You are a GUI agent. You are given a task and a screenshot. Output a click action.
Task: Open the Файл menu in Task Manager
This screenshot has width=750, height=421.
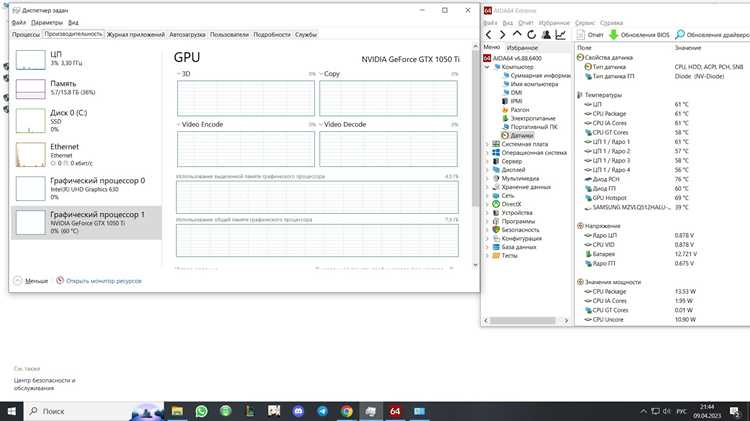(19, 22)
